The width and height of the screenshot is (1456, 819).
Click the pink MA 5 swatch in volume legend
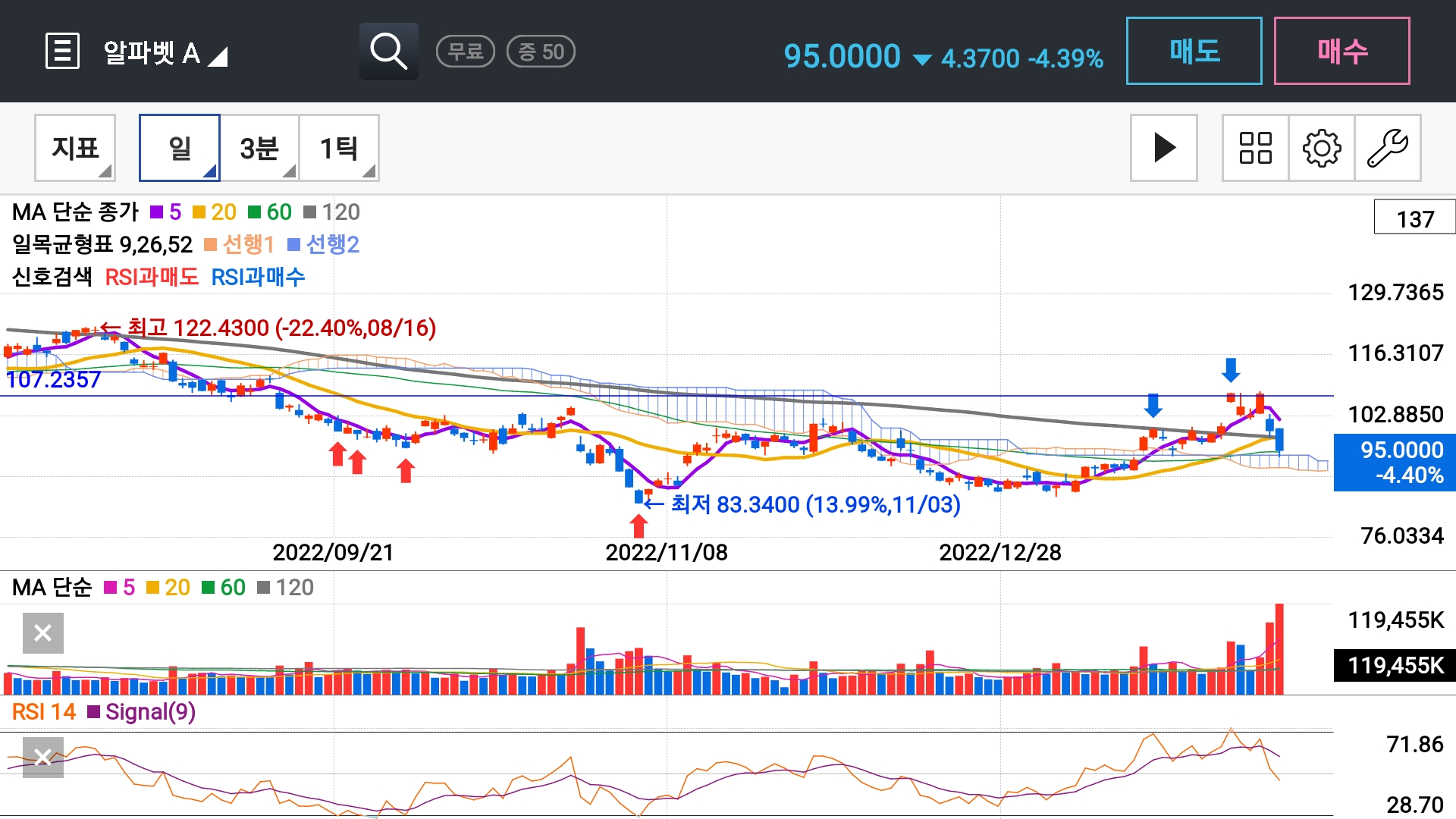click(110, 588)
